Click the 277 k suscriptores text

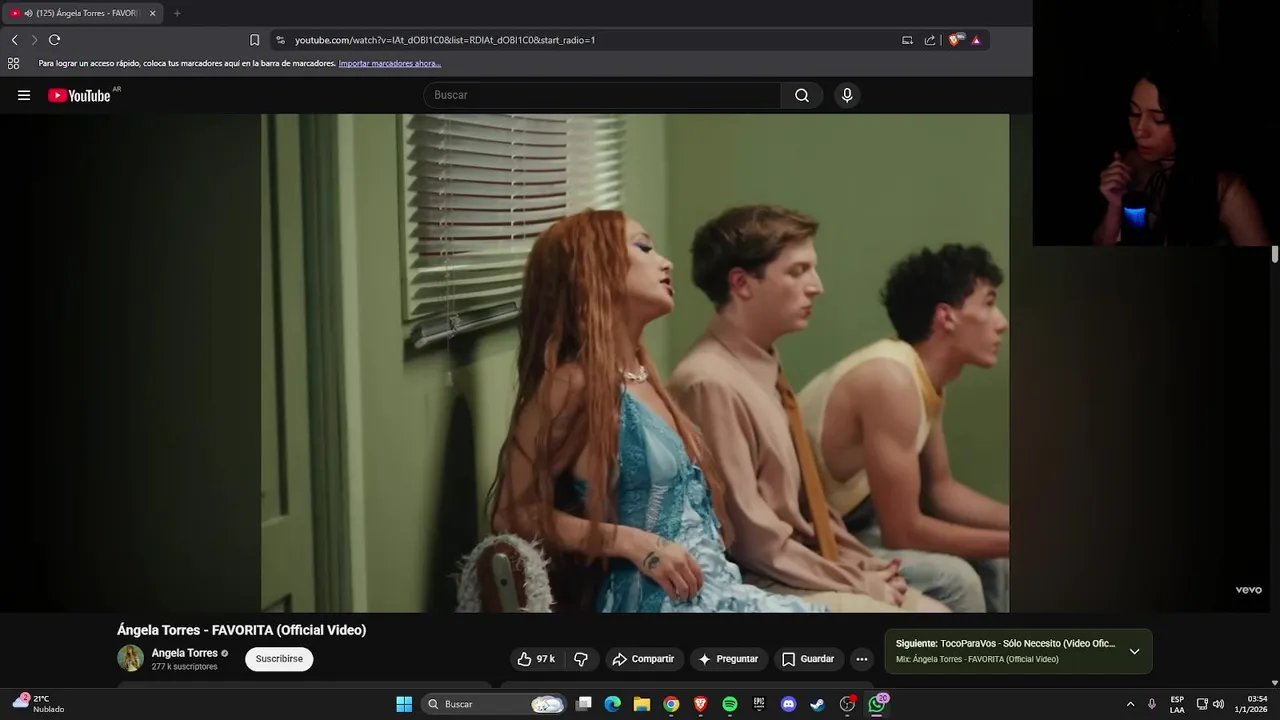pos(185,666)
